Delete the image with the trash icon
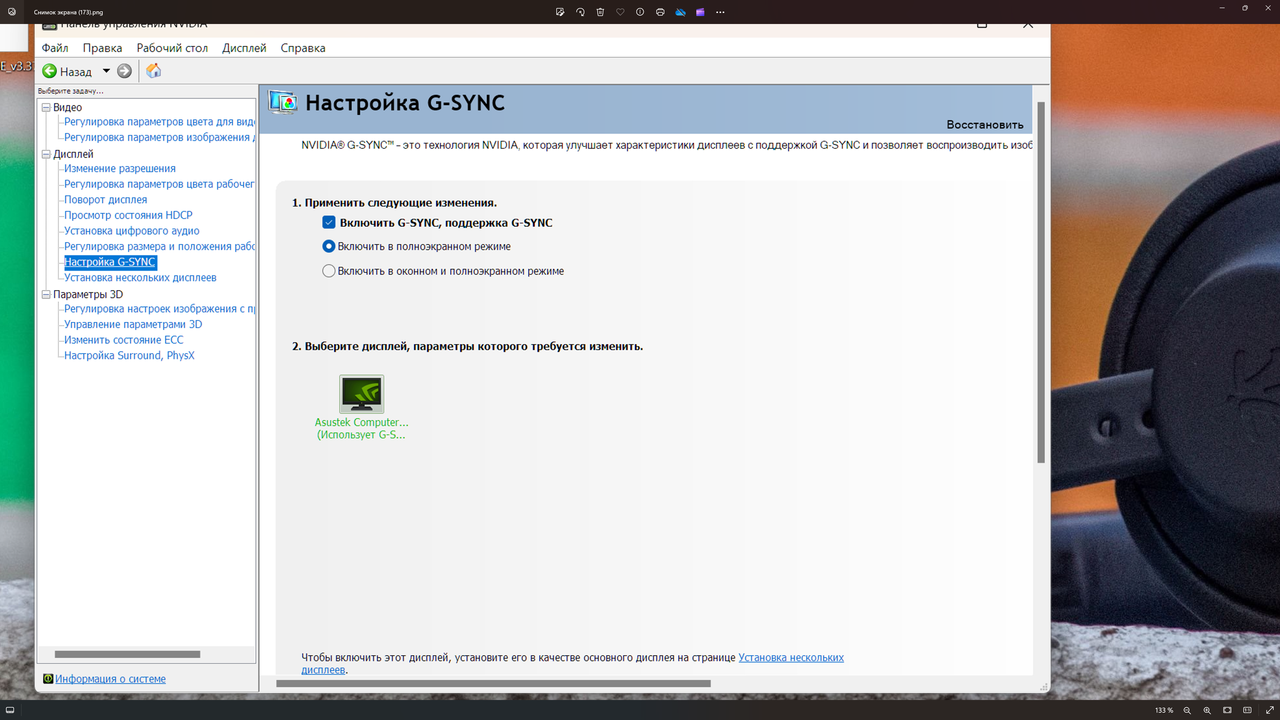 point(600,11)
